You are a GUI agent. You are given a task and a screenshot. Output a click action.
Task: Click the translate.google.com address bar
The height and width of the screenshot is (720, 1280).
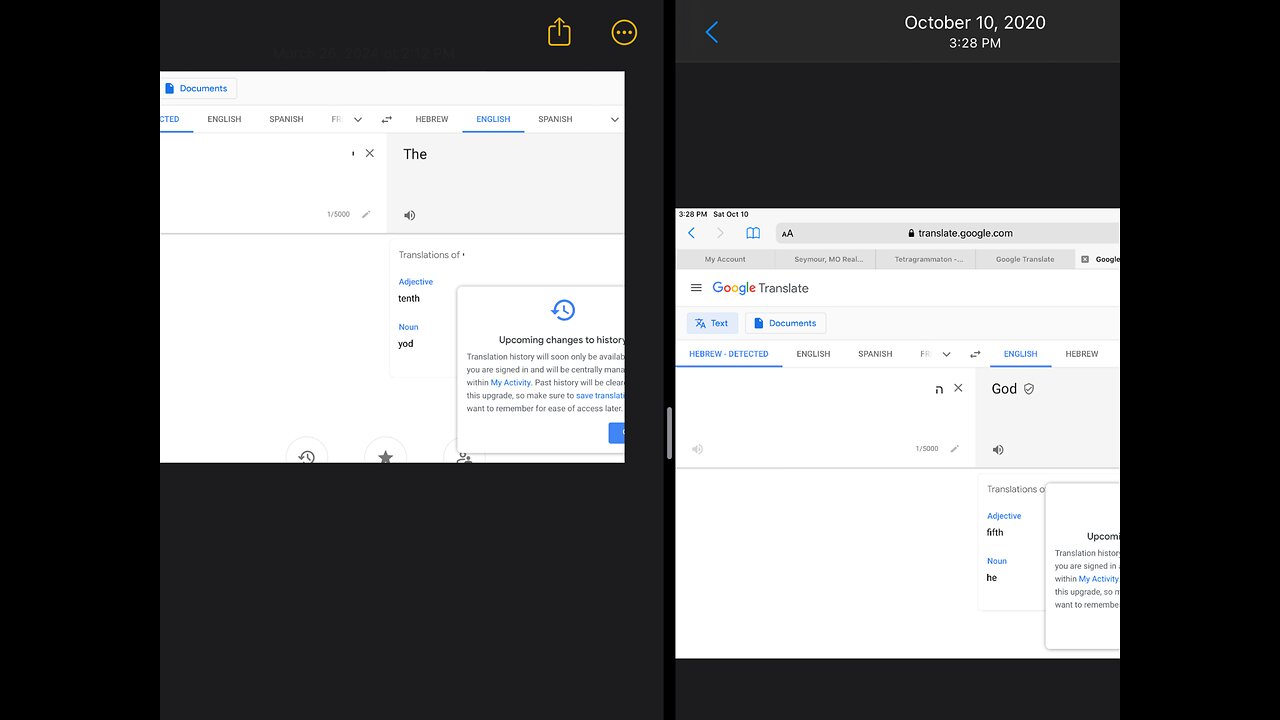click(x=947, y=233)
